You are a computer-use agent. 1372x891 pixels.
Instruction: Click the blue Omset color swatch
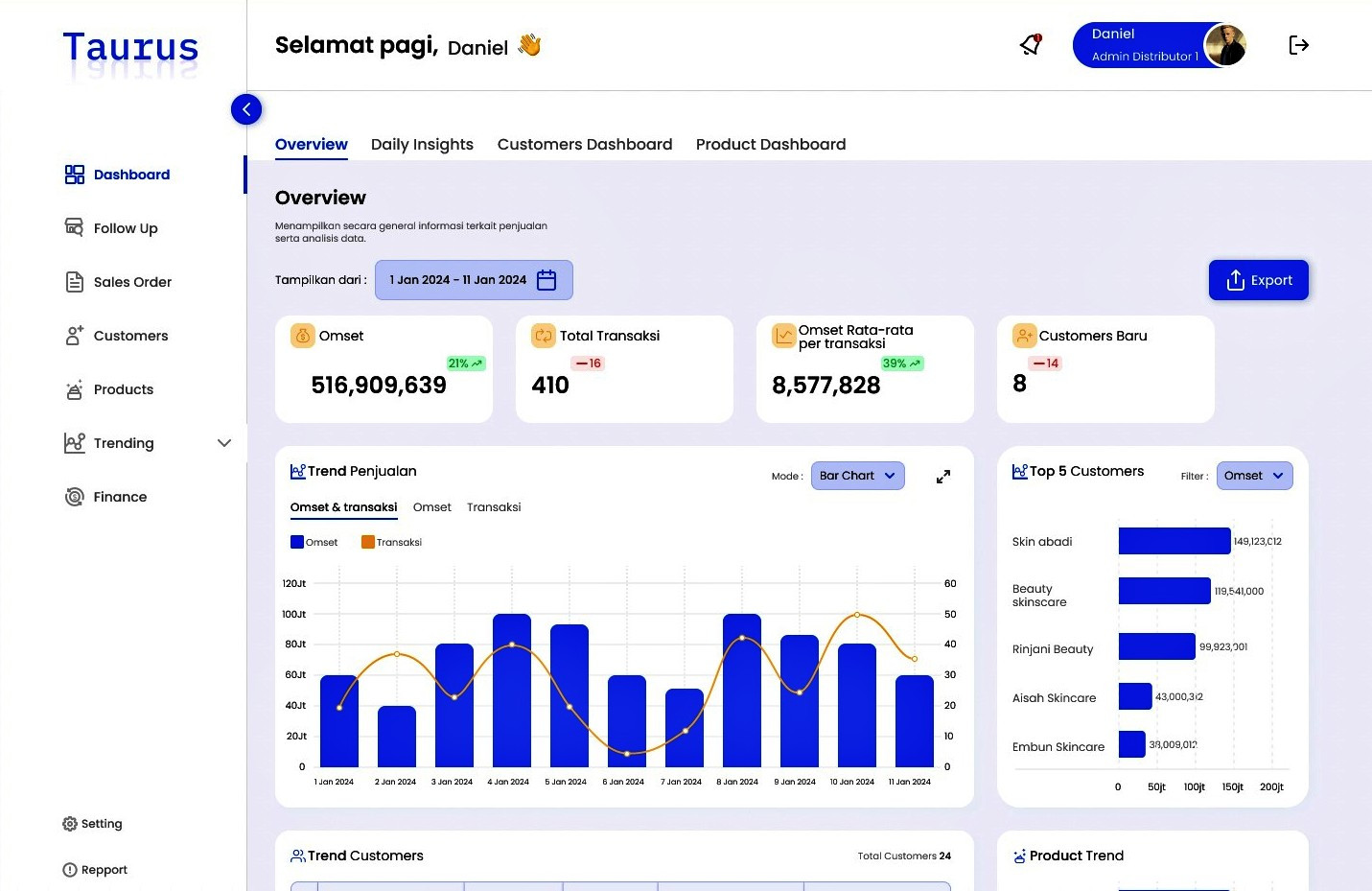click(296, 542)
